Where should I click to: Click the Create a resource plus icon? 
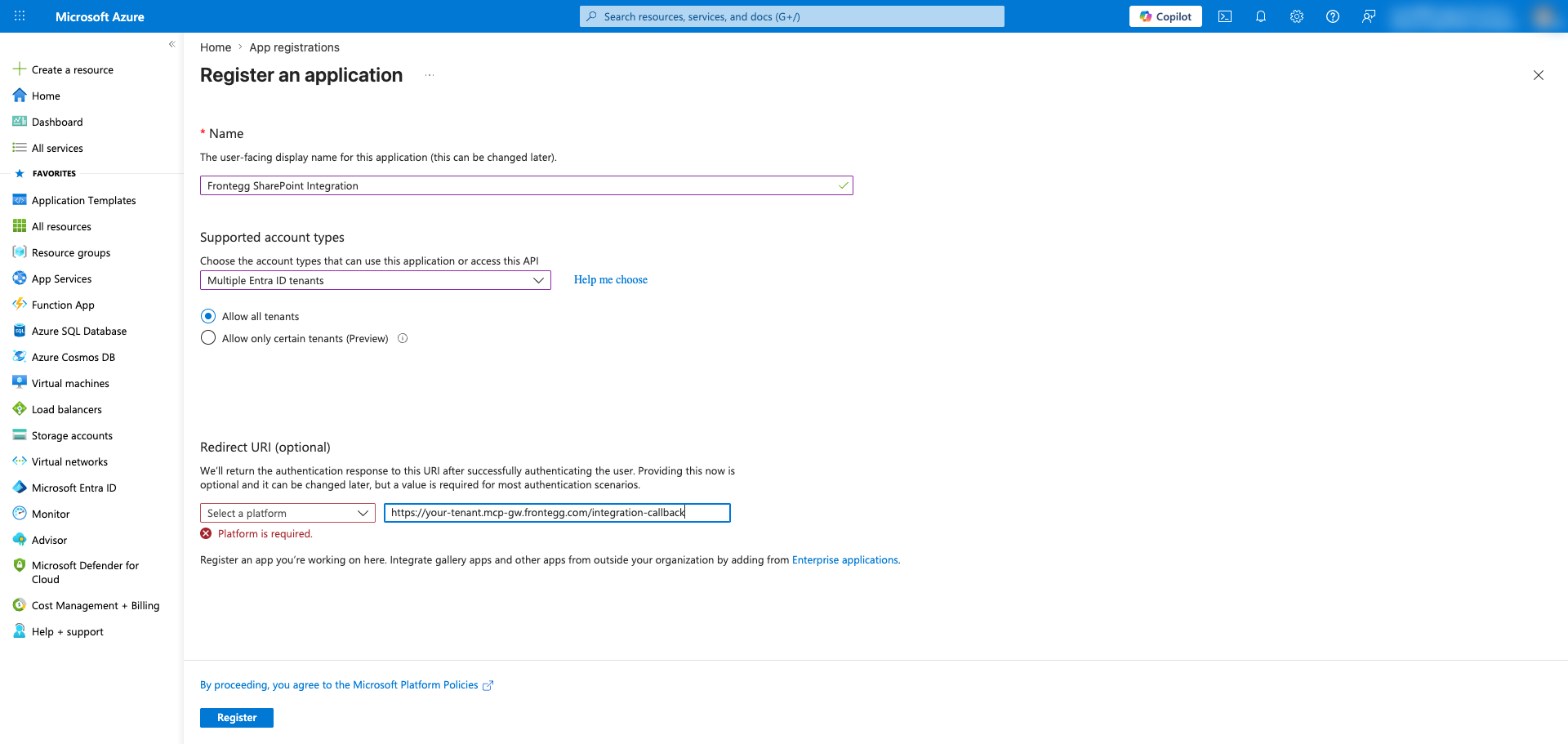click(20, 69)
